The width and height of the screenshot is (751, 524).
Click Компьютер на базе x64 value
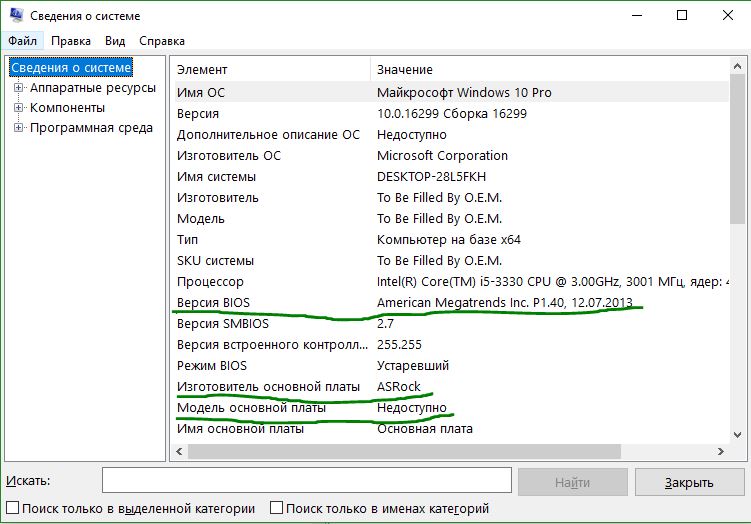[x=449, y=239]
